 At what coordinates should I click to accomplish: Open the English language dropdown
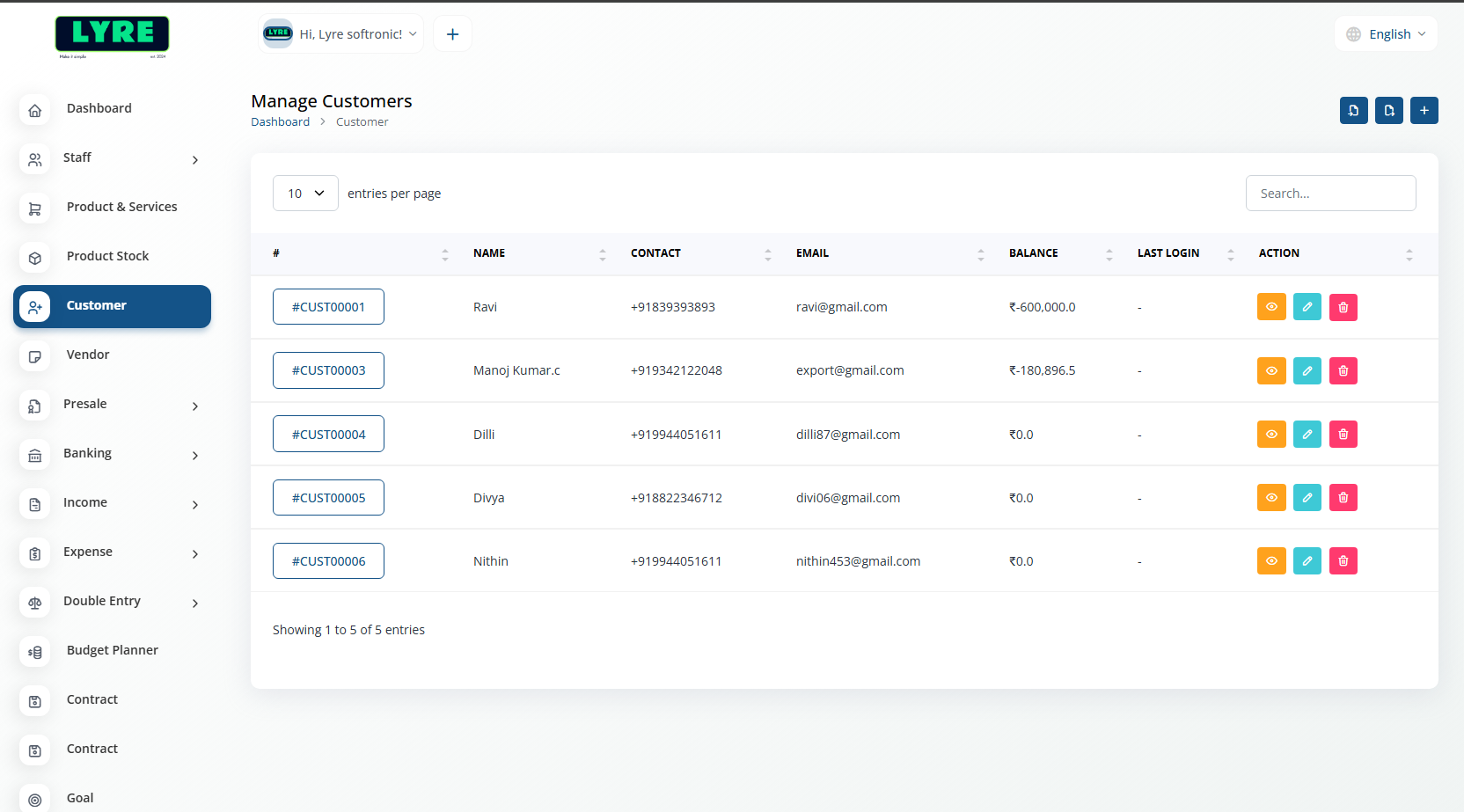[x=1386, y=34]
